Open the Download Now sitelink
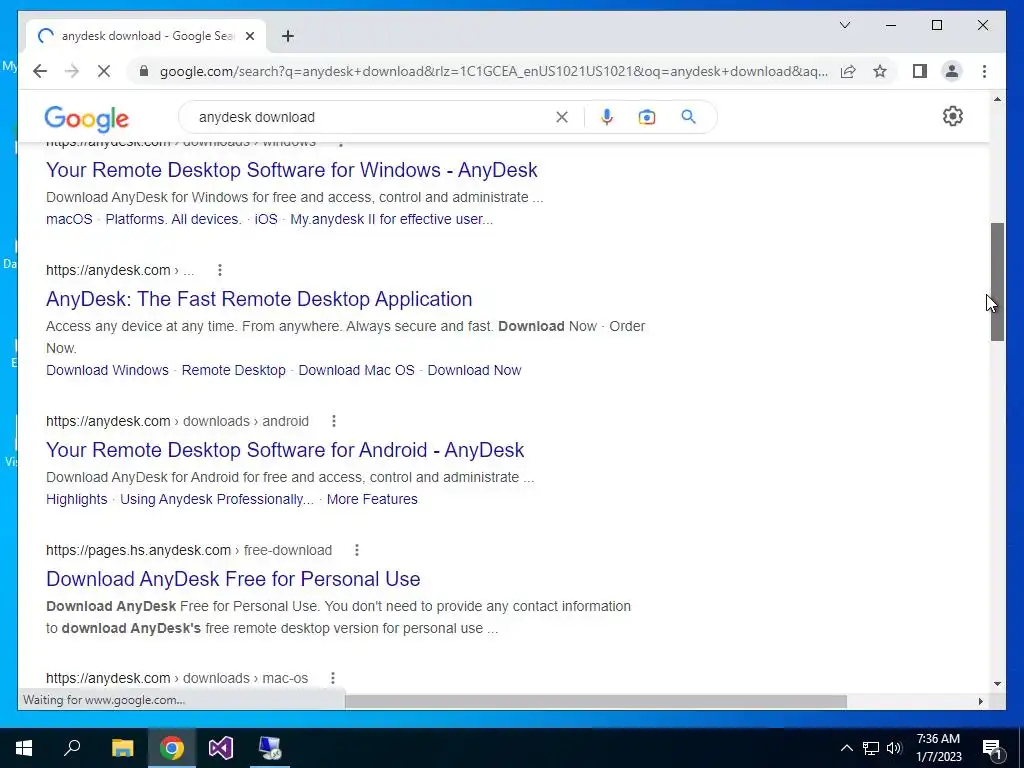This screenshot has height=768, width=1024. tap(474, 370)
